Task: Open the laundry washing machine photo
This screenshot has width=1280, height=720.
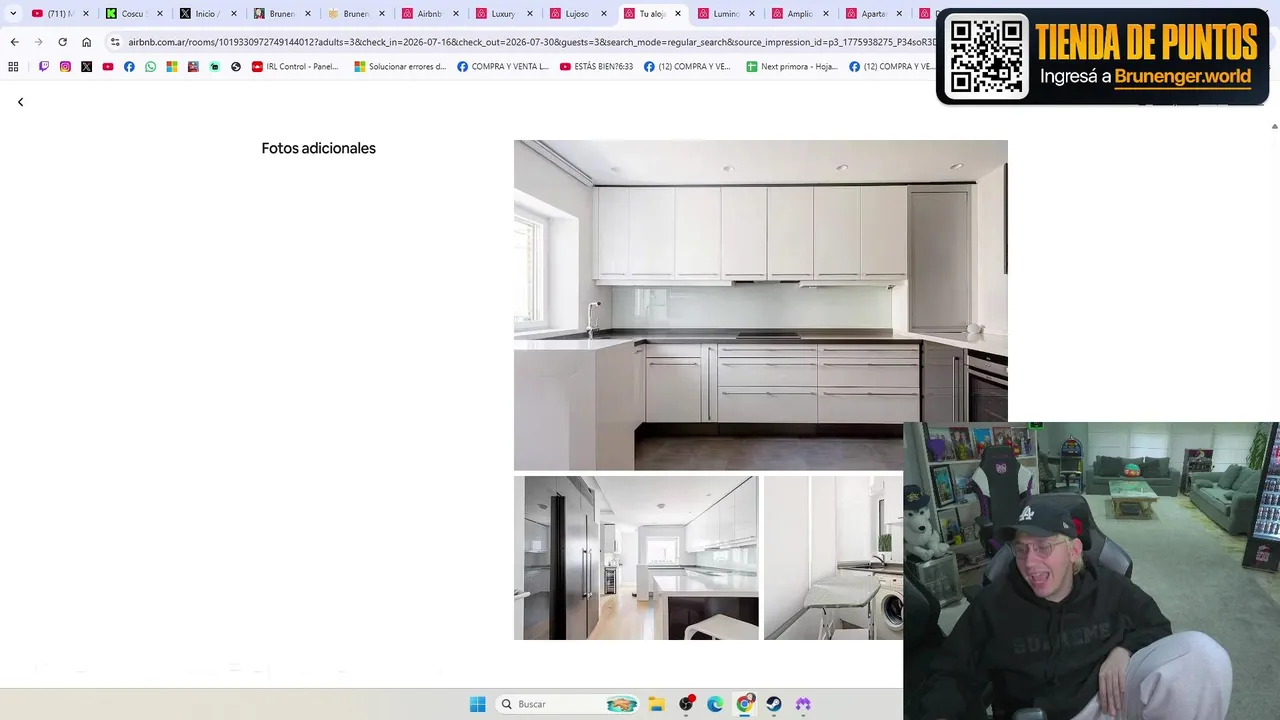Action: click(833, 558)
